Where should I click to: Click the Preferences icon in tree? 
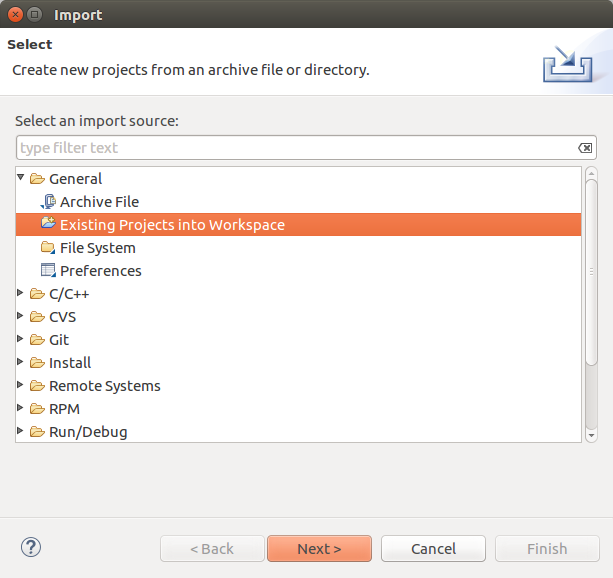pos(48,271)
